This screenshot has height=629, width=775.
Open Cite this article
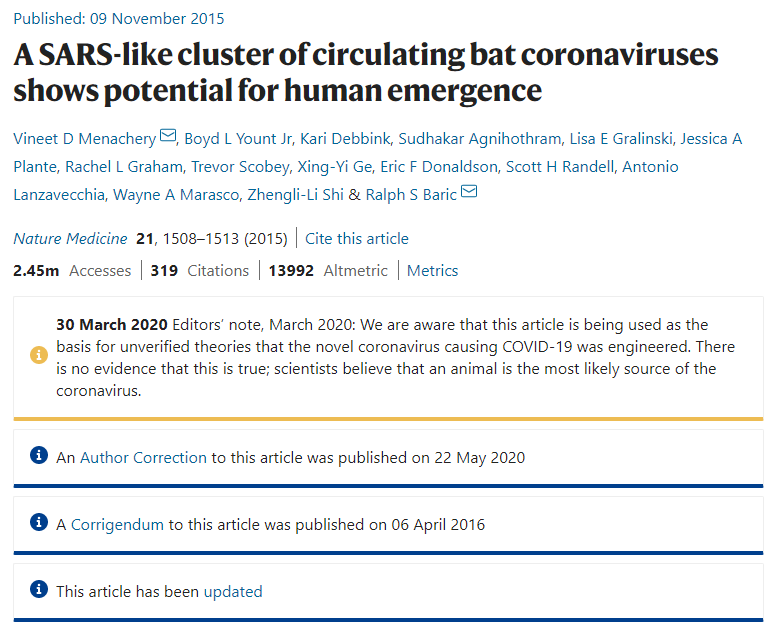(x=357, y=239)
